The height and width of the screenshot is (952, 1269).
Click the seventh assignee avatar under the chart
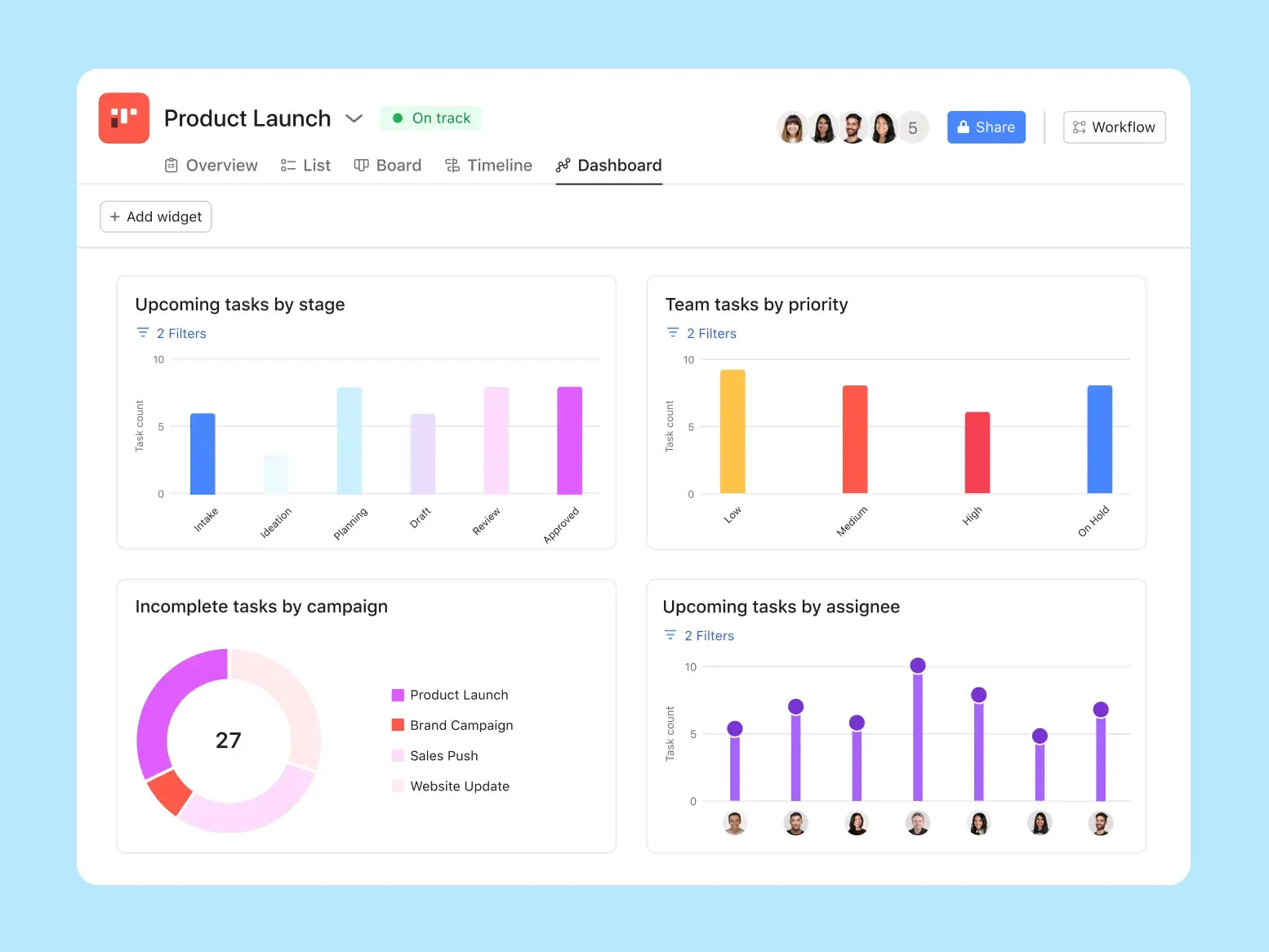pos(1101,823)
